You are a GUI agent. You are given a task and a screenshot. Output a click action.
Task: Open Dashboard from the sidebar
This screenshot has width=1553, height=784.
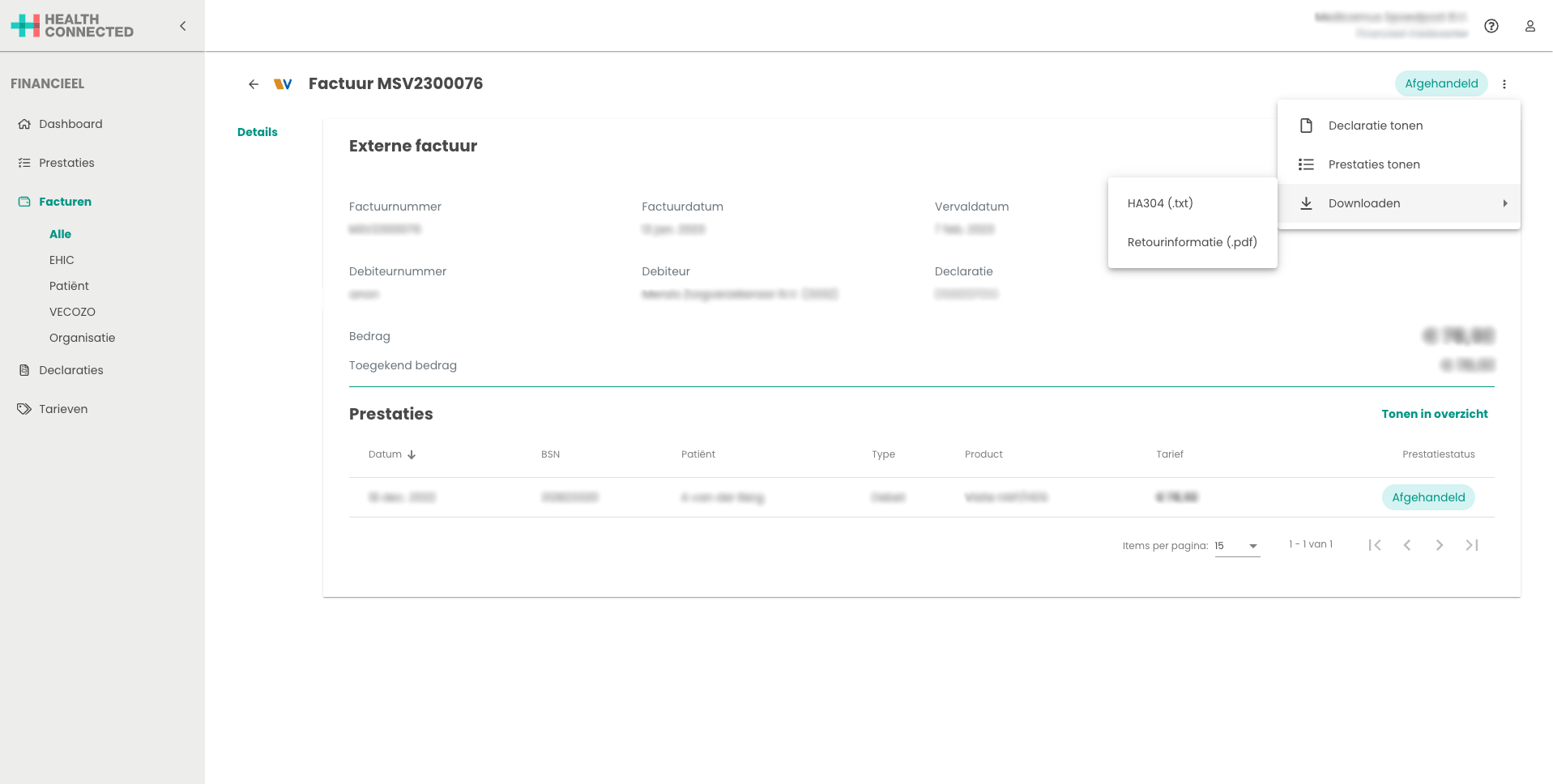70,124
